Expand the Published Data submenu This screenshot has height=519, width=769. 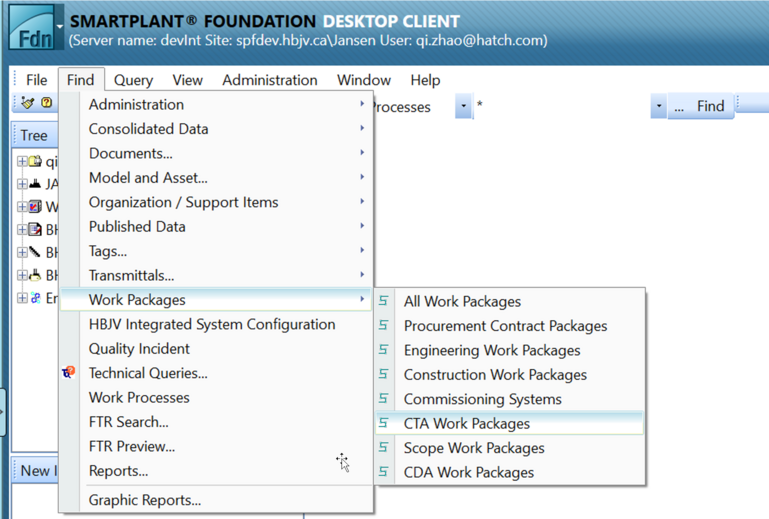[x=216, y=227]
